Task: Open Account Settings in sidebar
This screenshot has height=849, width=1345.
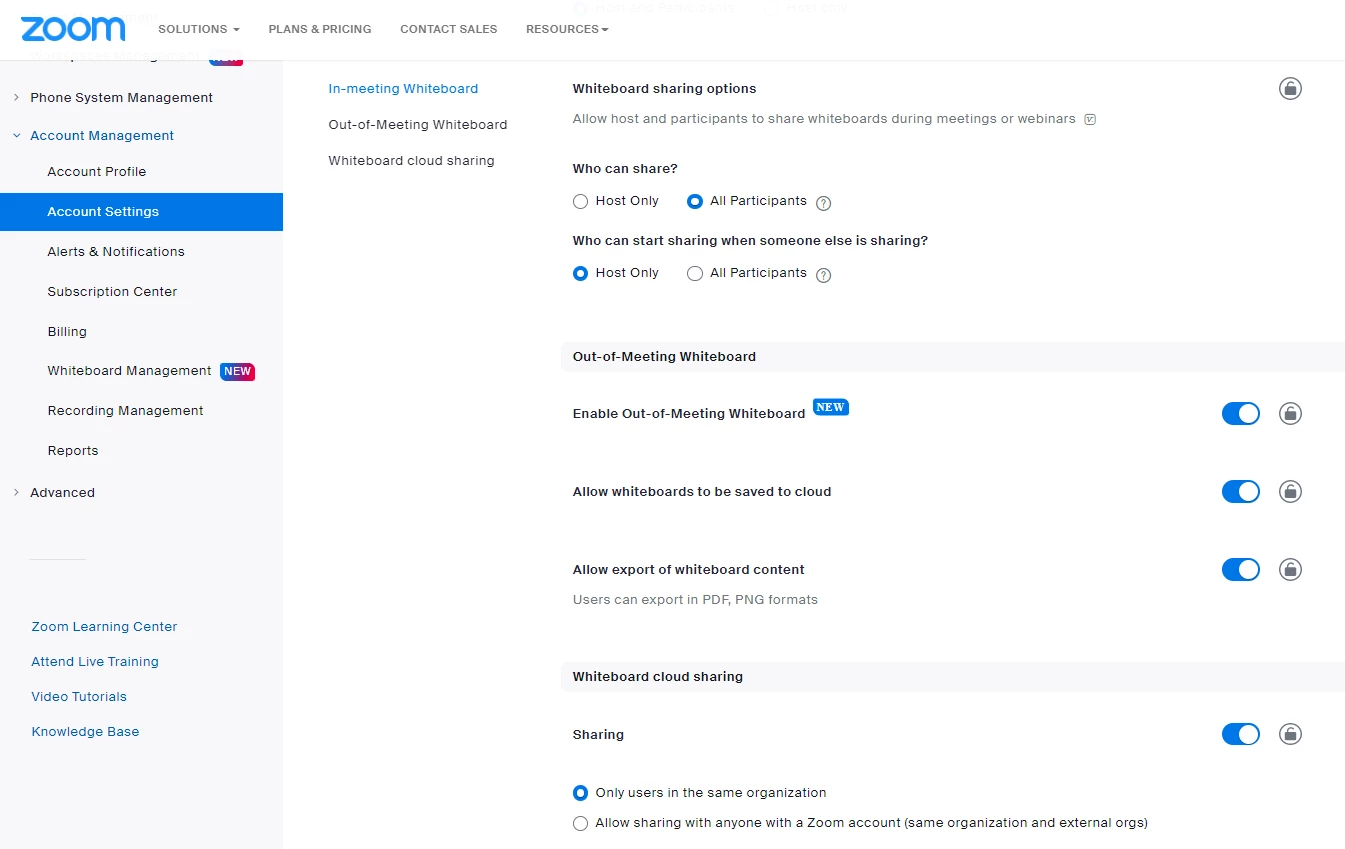Action: [x=141, y=212]
